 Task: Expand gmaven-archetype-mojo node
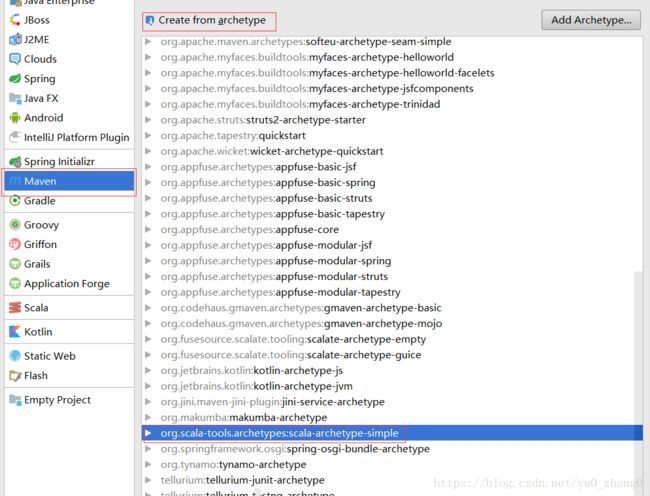click(x=148, y=323)
